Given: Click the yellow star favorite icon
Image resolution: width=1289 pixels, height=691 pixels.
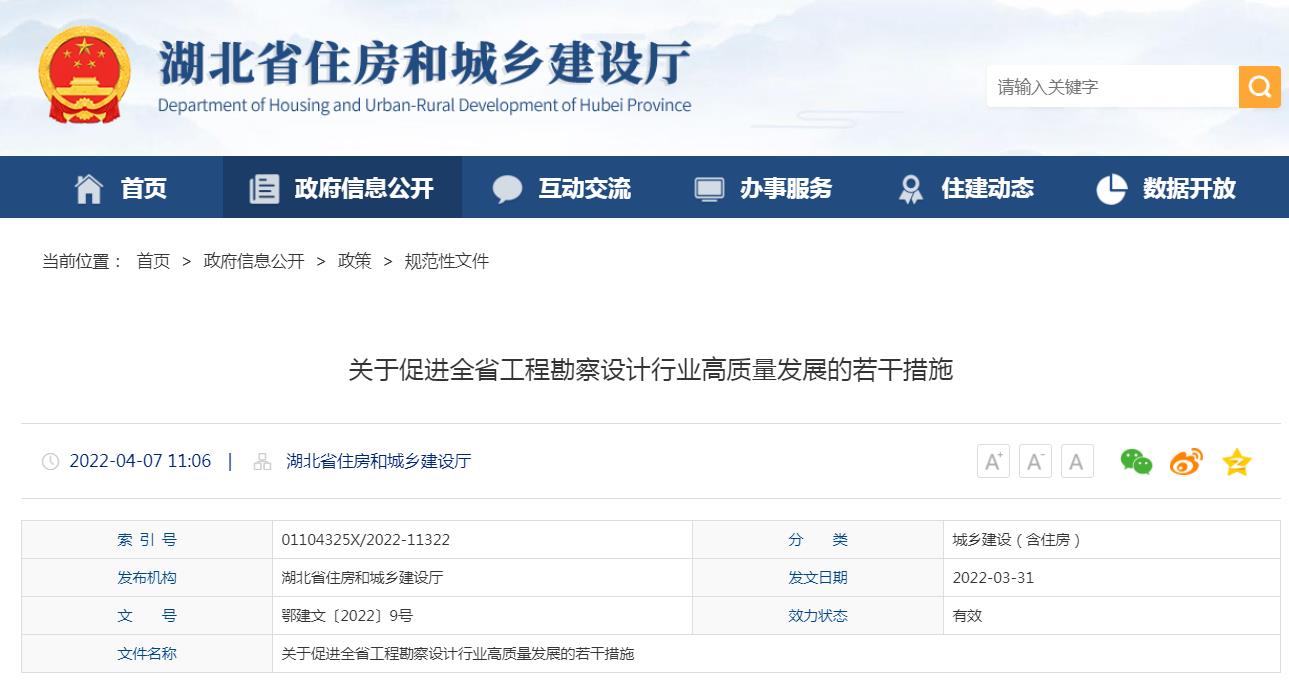Looking at the screenshot, I should (1236, 461).
